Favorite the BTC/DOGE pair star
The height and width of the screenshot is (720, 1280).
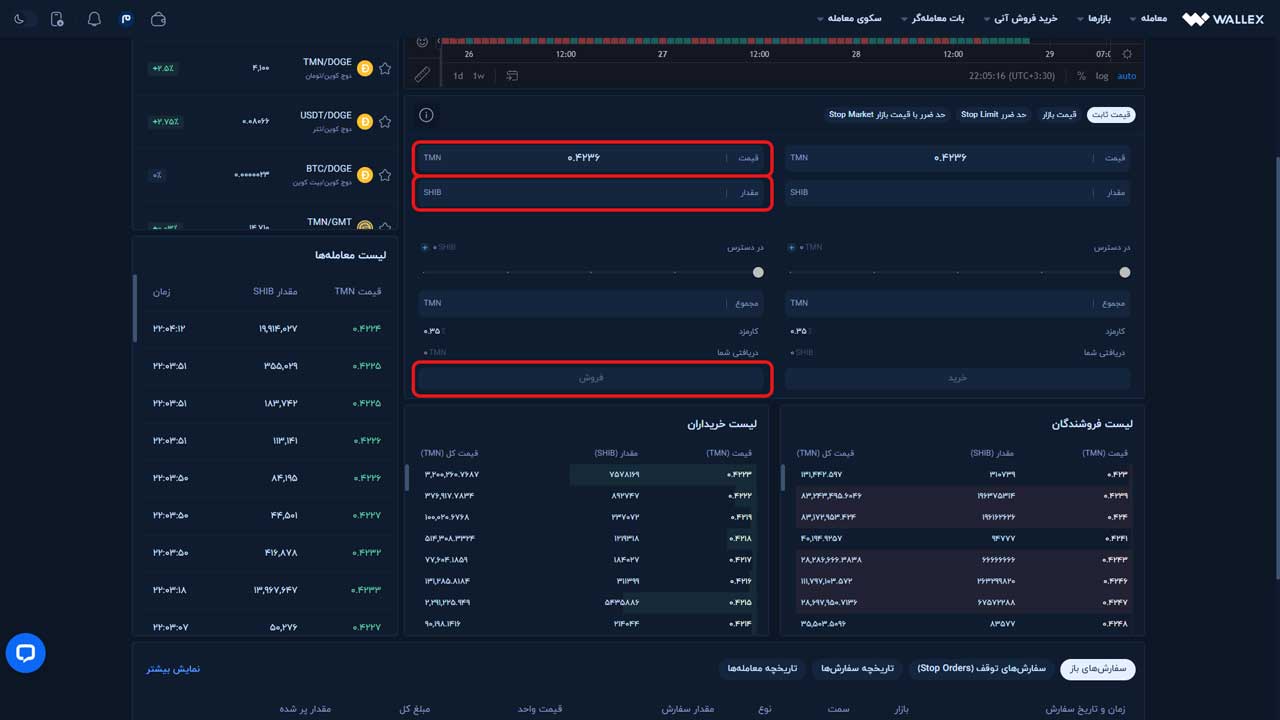385,174
